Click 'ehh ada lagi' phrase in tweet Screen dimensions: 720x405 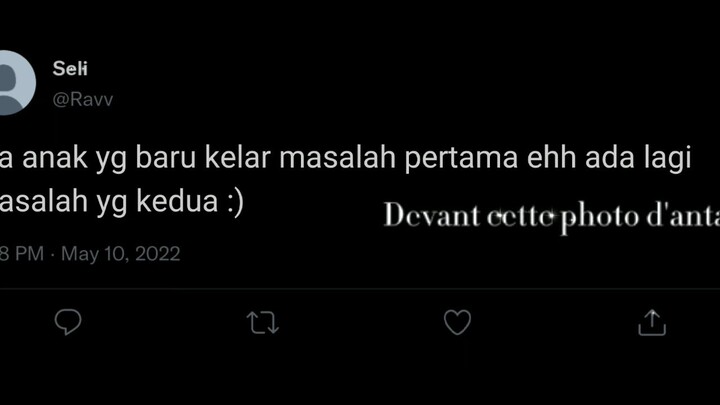(x=609, y=158)
